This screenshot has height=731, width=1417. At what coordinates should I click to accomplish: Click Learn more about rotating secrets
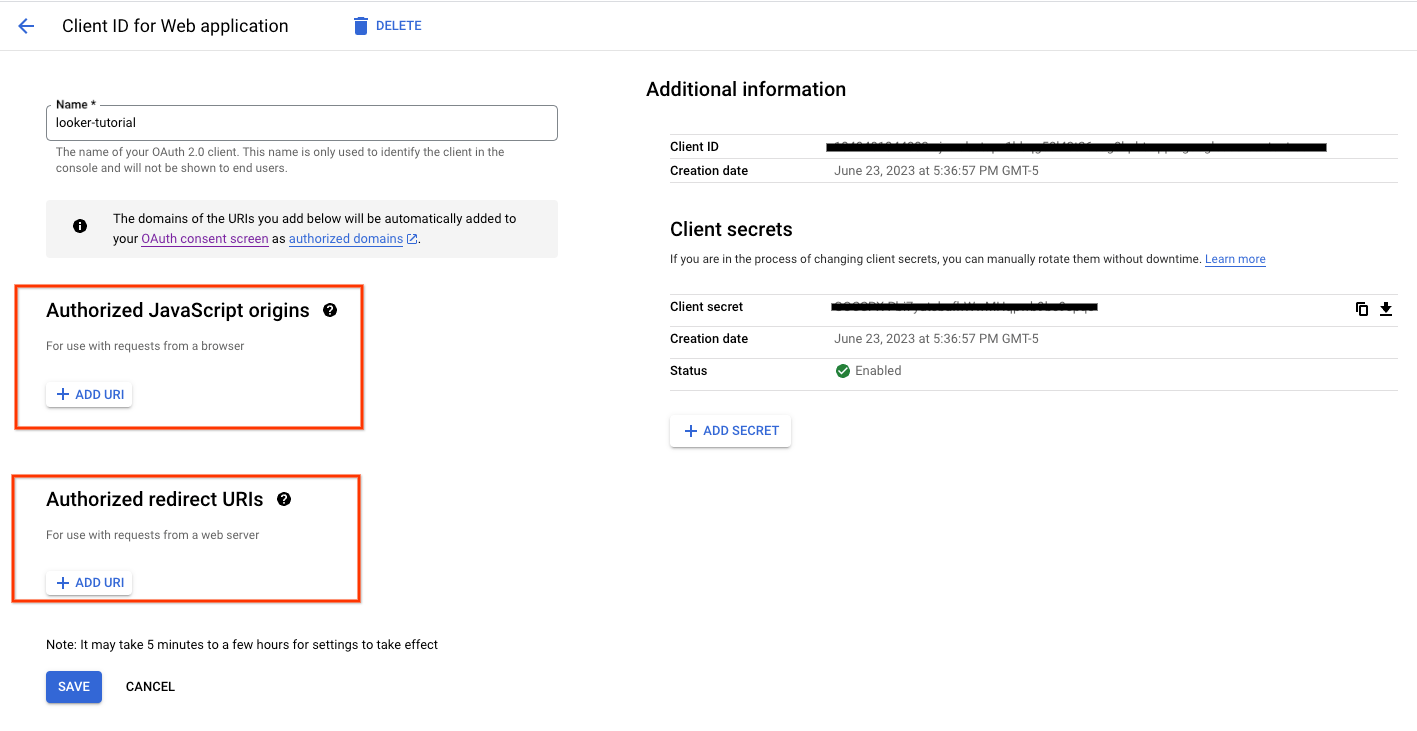coord(1234,259)
